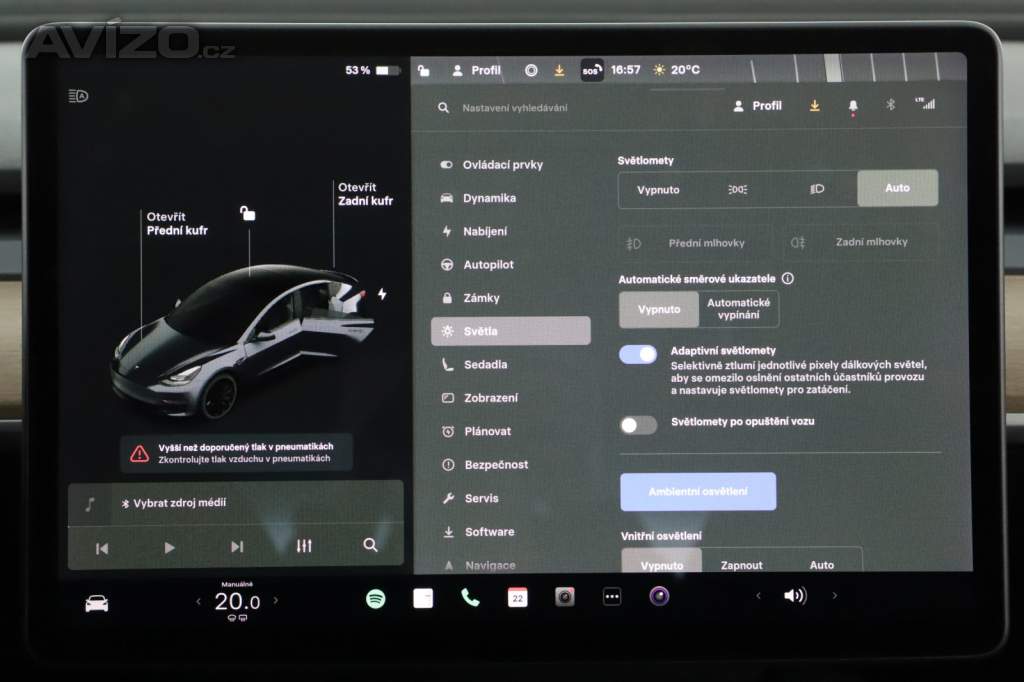The width and height of the screenshot is (1024, 682).
Task: Enable Světlomety po opuštění vozu switch
Action: (638, 424)
